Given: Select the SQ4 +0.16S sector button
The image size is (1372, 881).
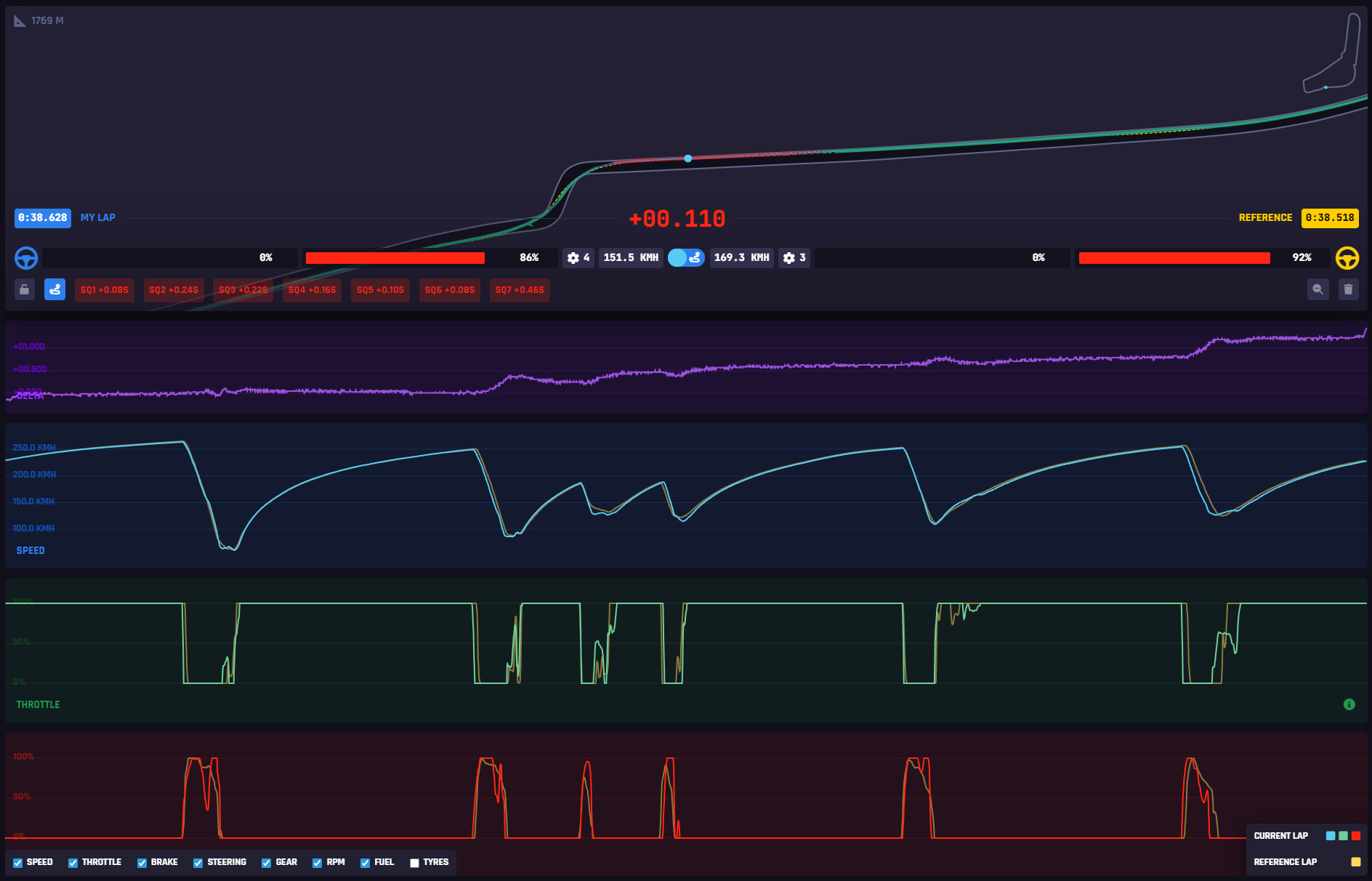Looking at the screenshot, I should (x=312, y=290).
